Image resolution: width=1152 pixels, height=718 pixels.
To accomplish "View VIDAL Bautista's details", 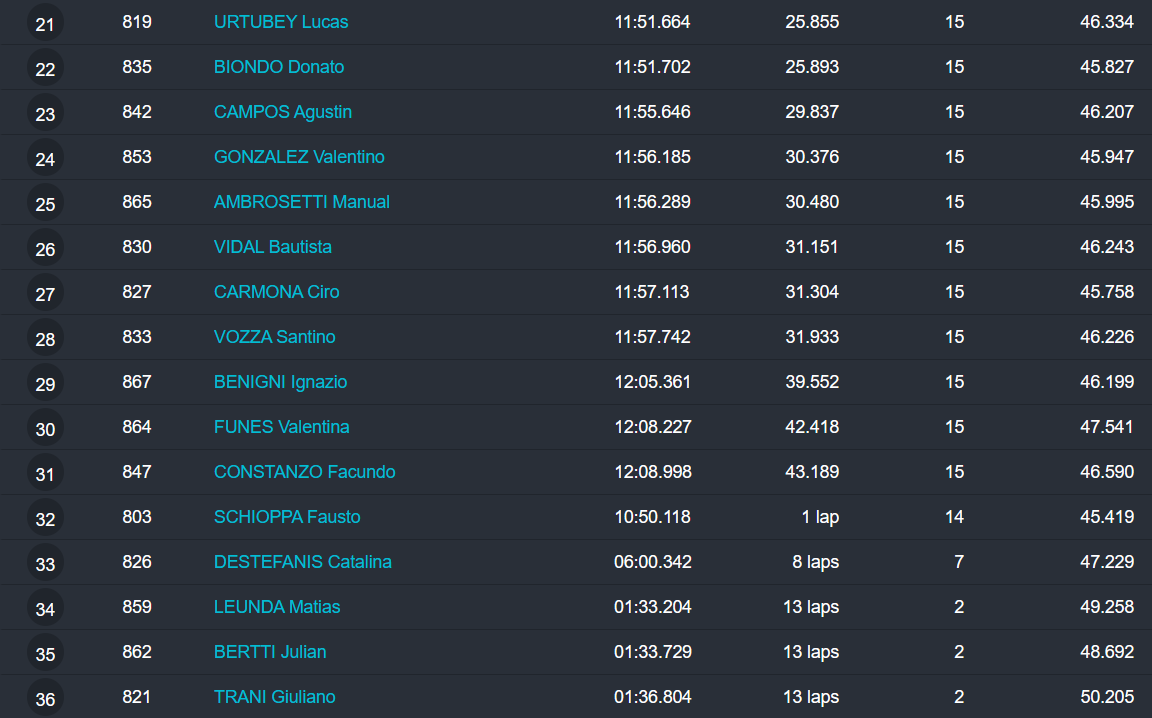I will pyautogui.click(x=273, y=247).
